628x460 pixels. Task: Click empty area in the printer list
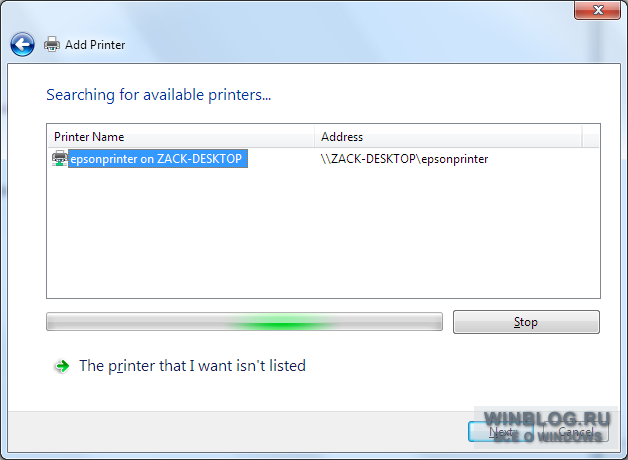pos(323,232)
